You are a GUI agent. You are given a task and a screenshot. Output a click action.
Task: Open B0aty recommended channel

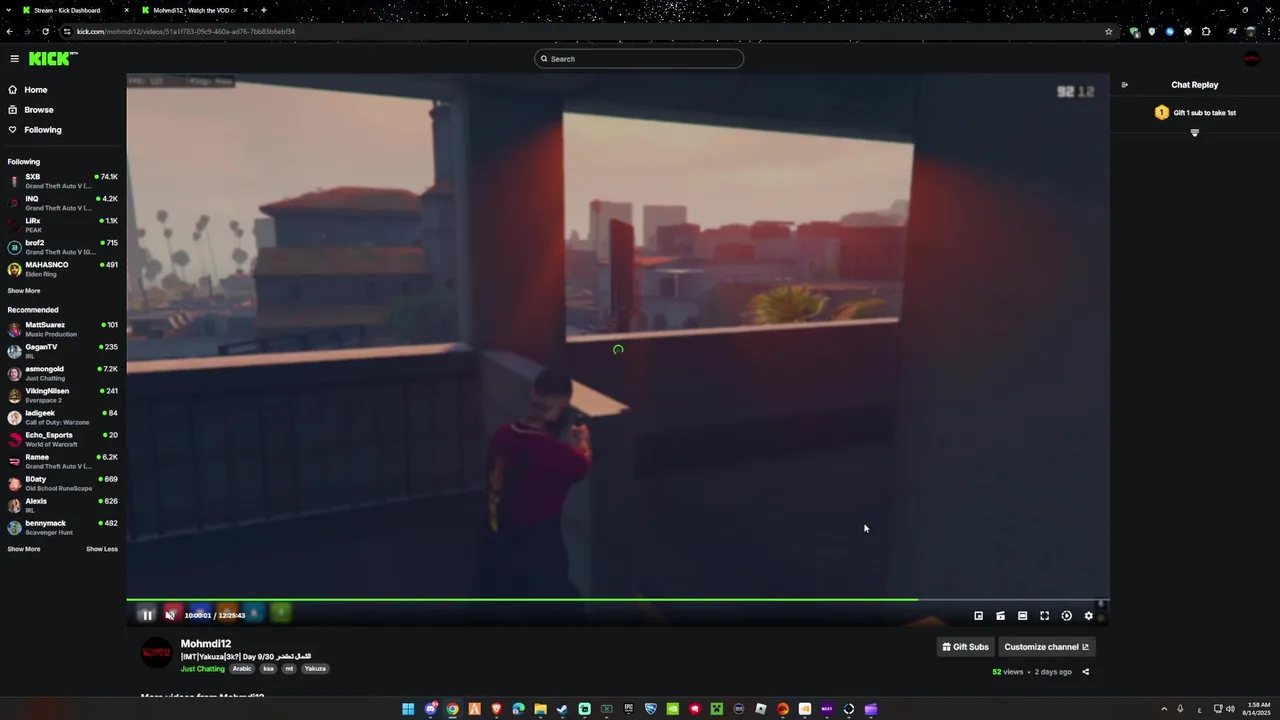pyautogui.click(x=63, y=483)
